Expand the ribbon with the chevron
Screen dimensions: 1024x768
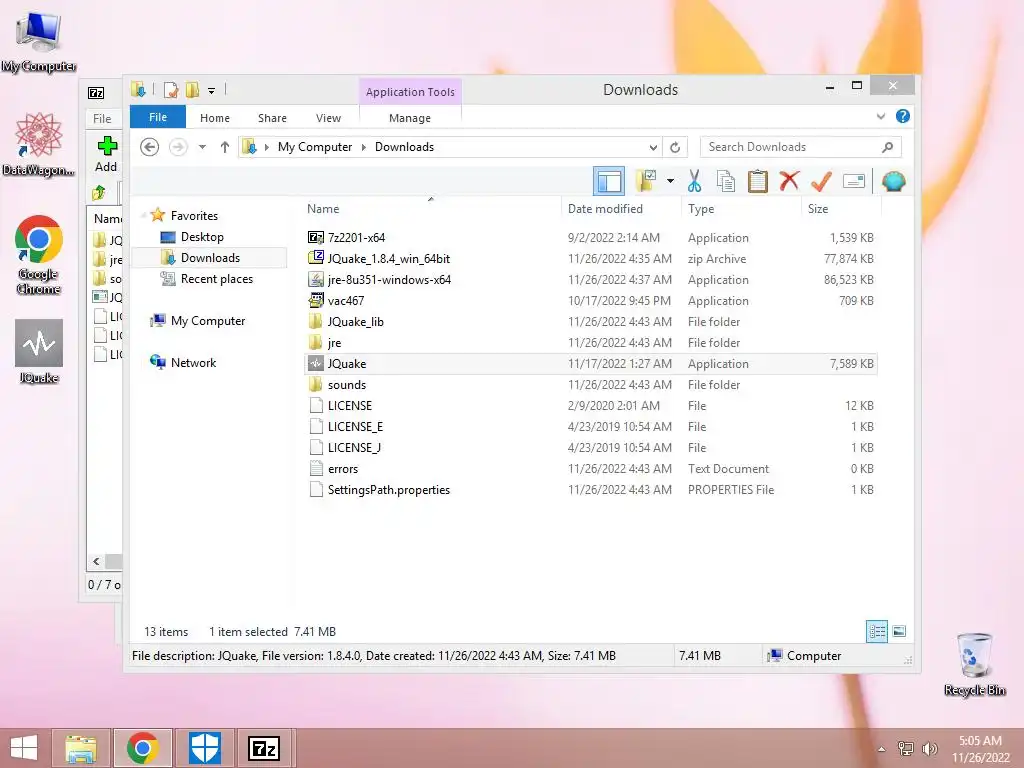(x=880, y=116)
